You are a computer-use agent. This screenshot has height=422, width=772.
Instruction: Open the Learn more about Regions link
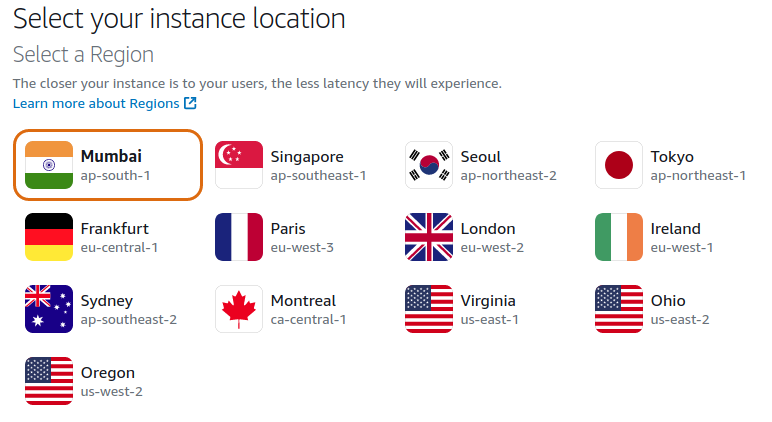[x=96, y=104]
